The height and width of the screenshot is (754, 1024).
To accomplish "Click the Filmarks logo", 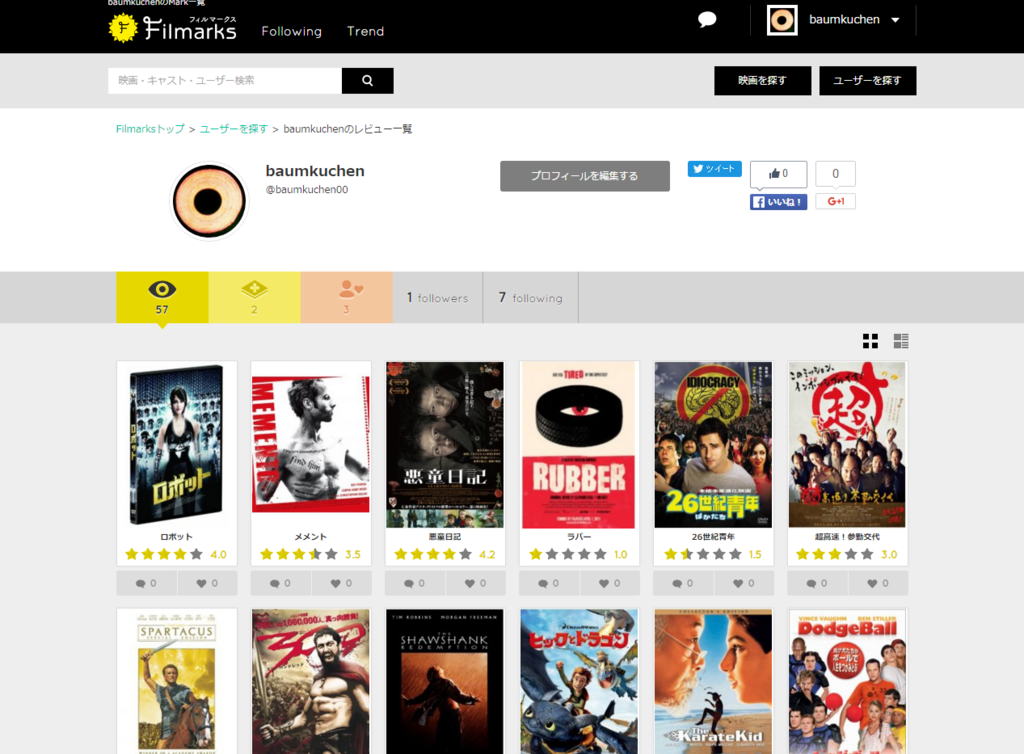I will (x=172, y=28).
